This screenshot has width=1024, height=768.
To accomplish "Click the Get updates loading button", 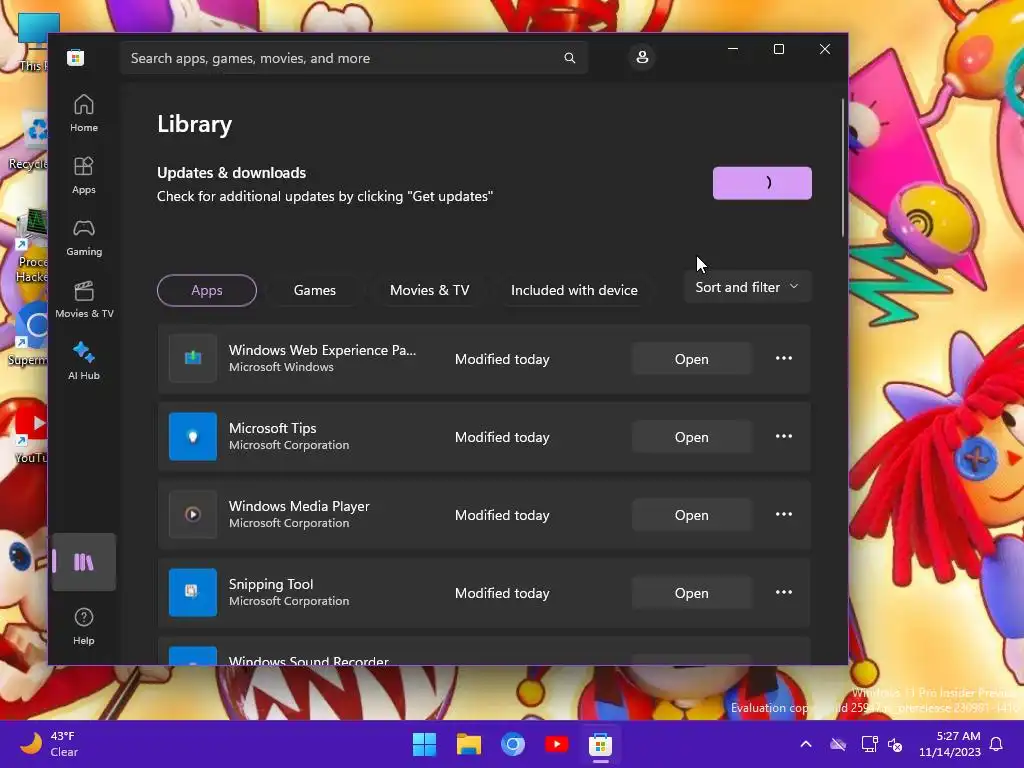I will coord(762,183).
